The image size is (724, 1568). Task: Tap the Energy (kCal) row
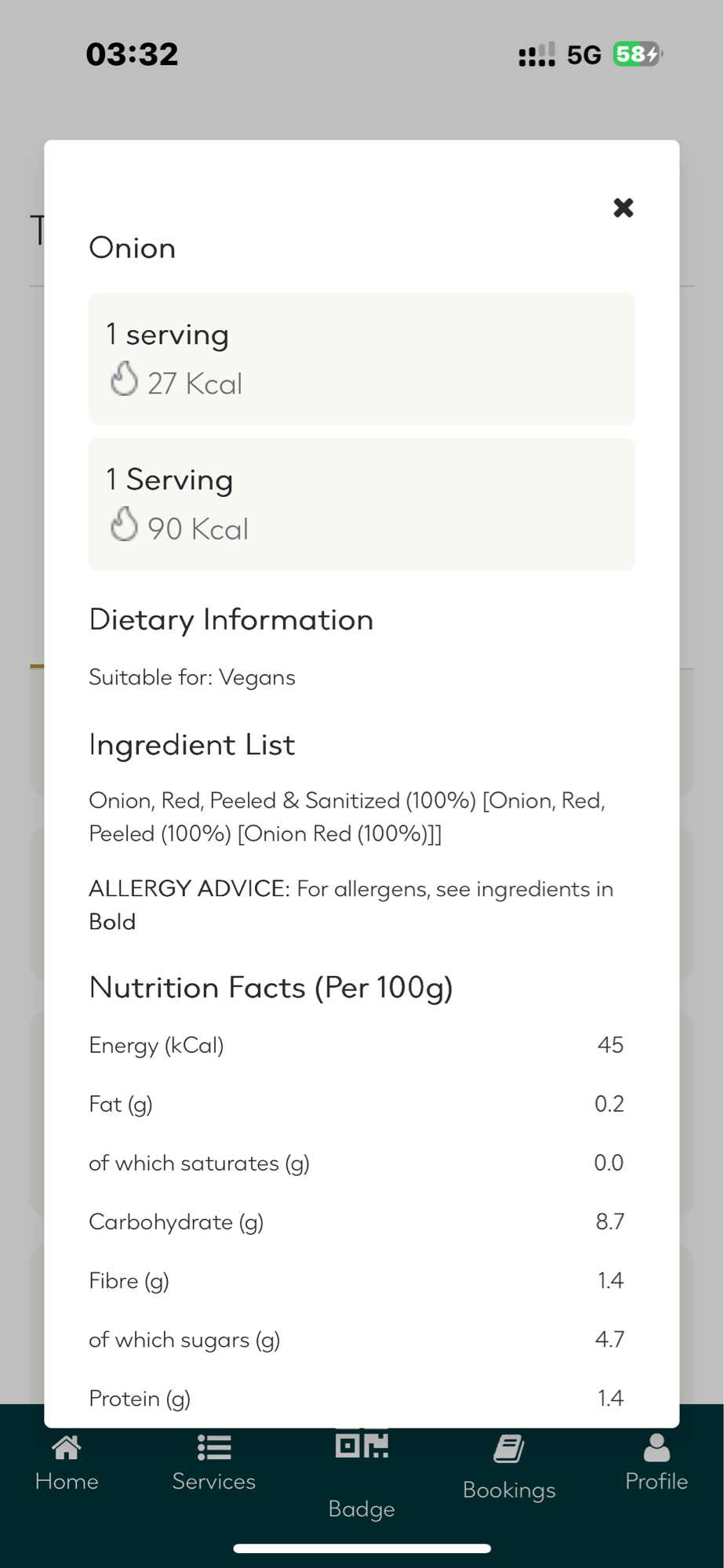pos(356,1045)
